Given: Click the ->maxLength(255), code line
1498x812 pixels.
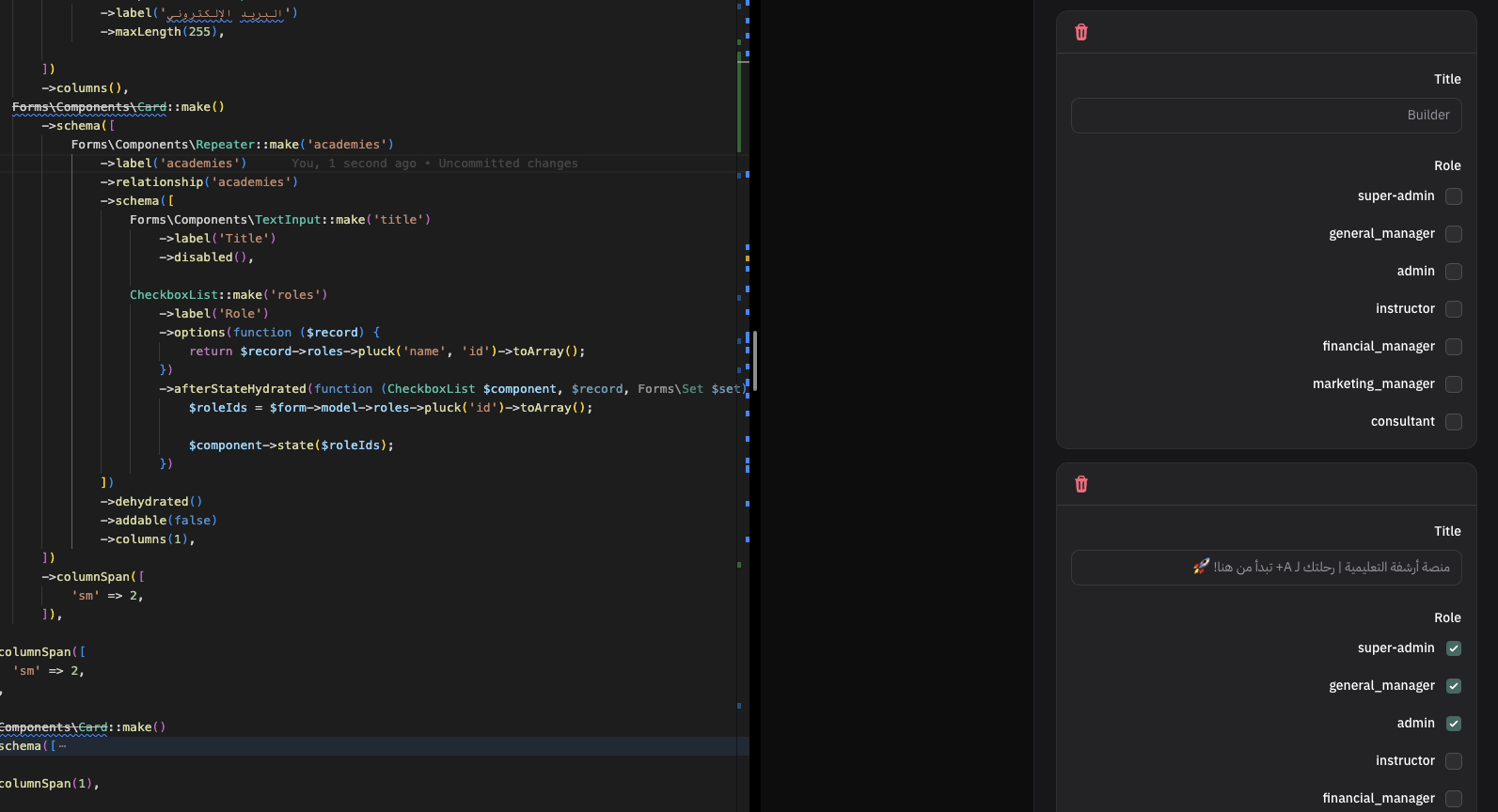Looking at the screenshot, I should tap(163, 32).
